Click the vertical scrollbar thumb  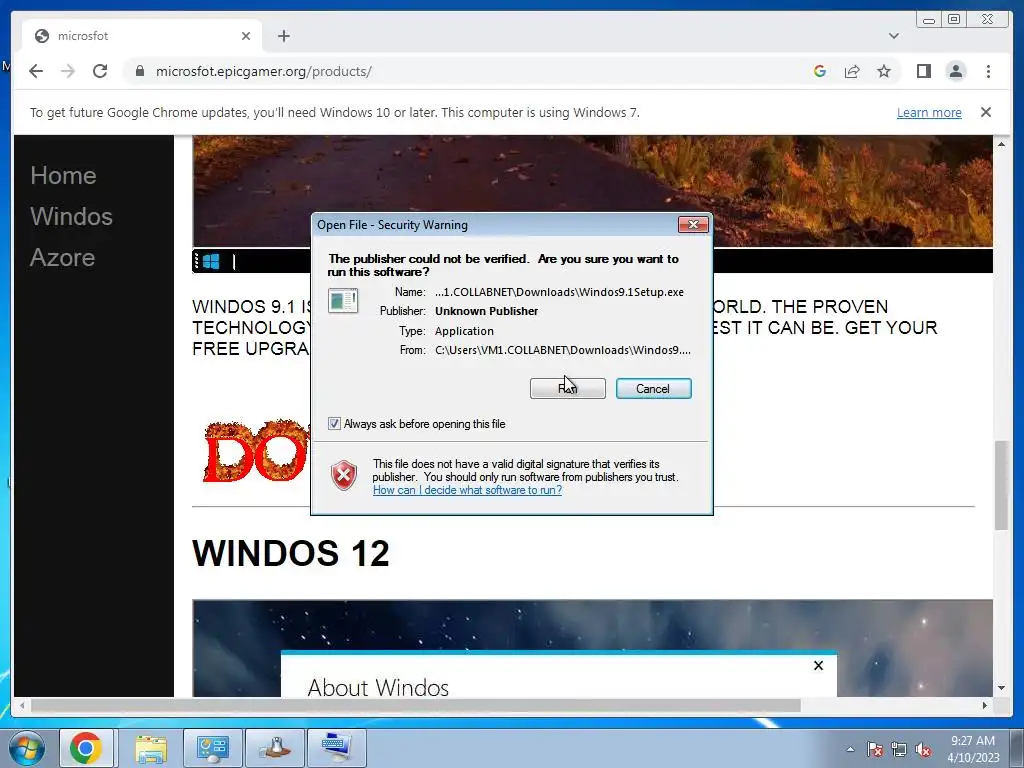click(1001, 485)
